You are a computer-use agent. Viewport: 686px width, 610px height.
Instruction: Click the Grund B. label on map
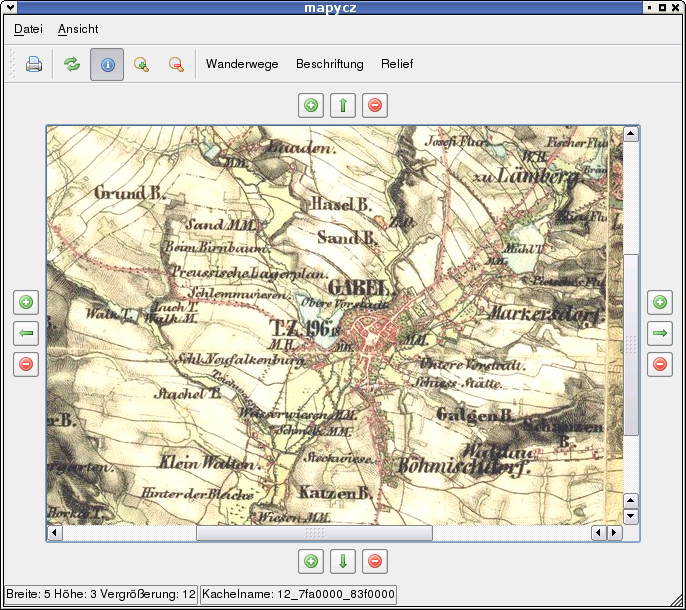[x=129, y=193]
